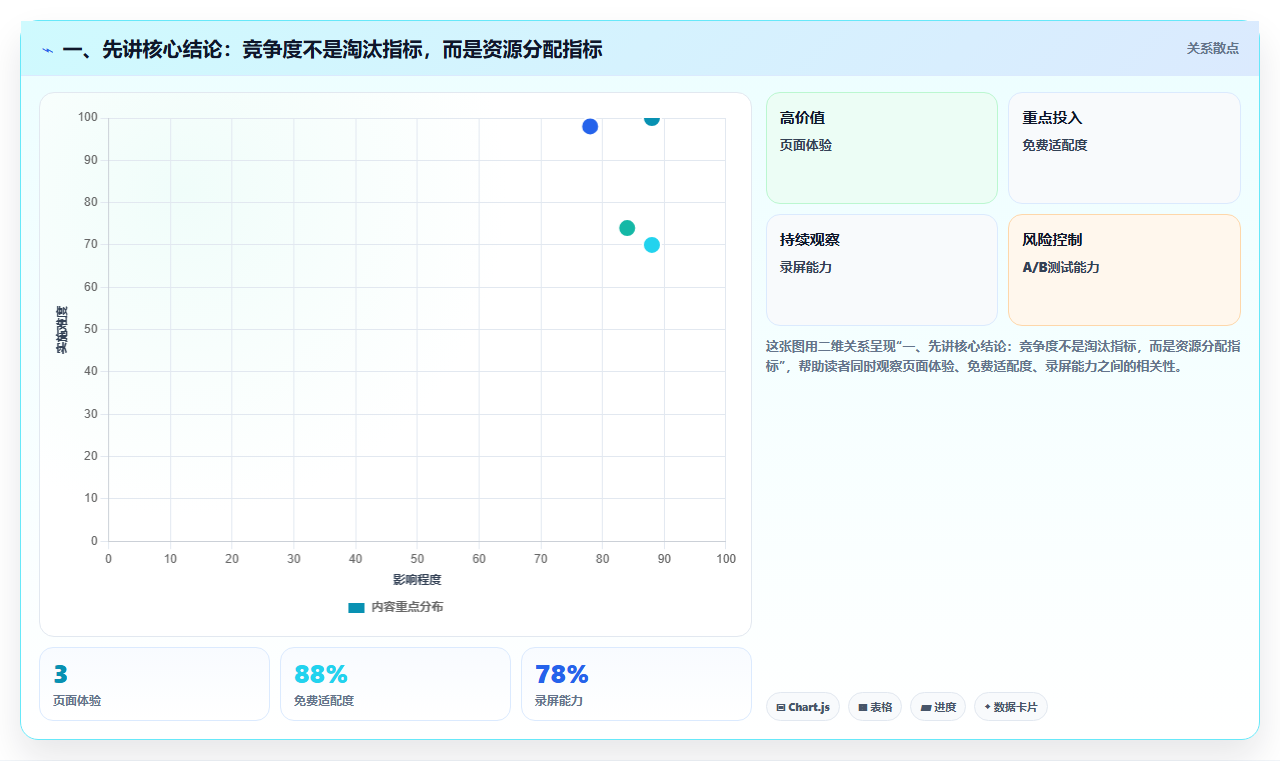1280x761 pixels.
Task: Click the 页面体验 stat card showing 3
Action: [x=154, y=684]
